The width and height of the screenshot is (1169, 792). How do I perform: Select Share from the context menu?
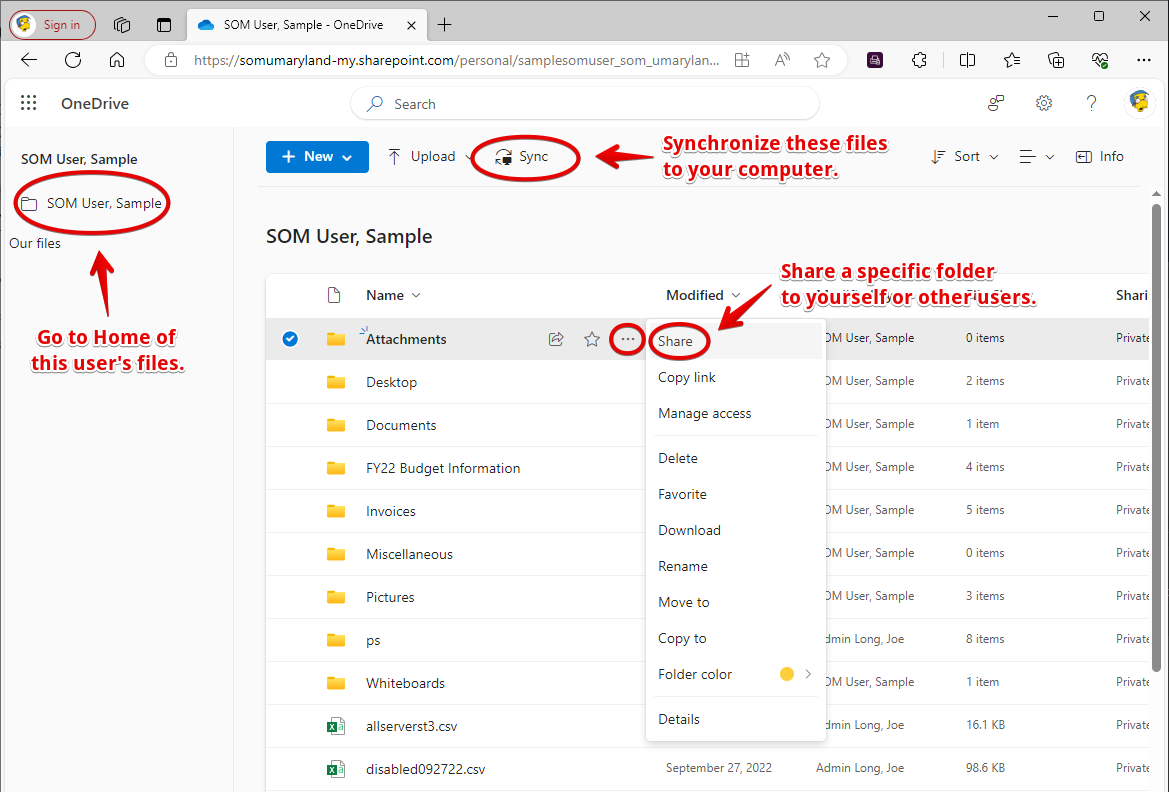[x=676, y=341]
